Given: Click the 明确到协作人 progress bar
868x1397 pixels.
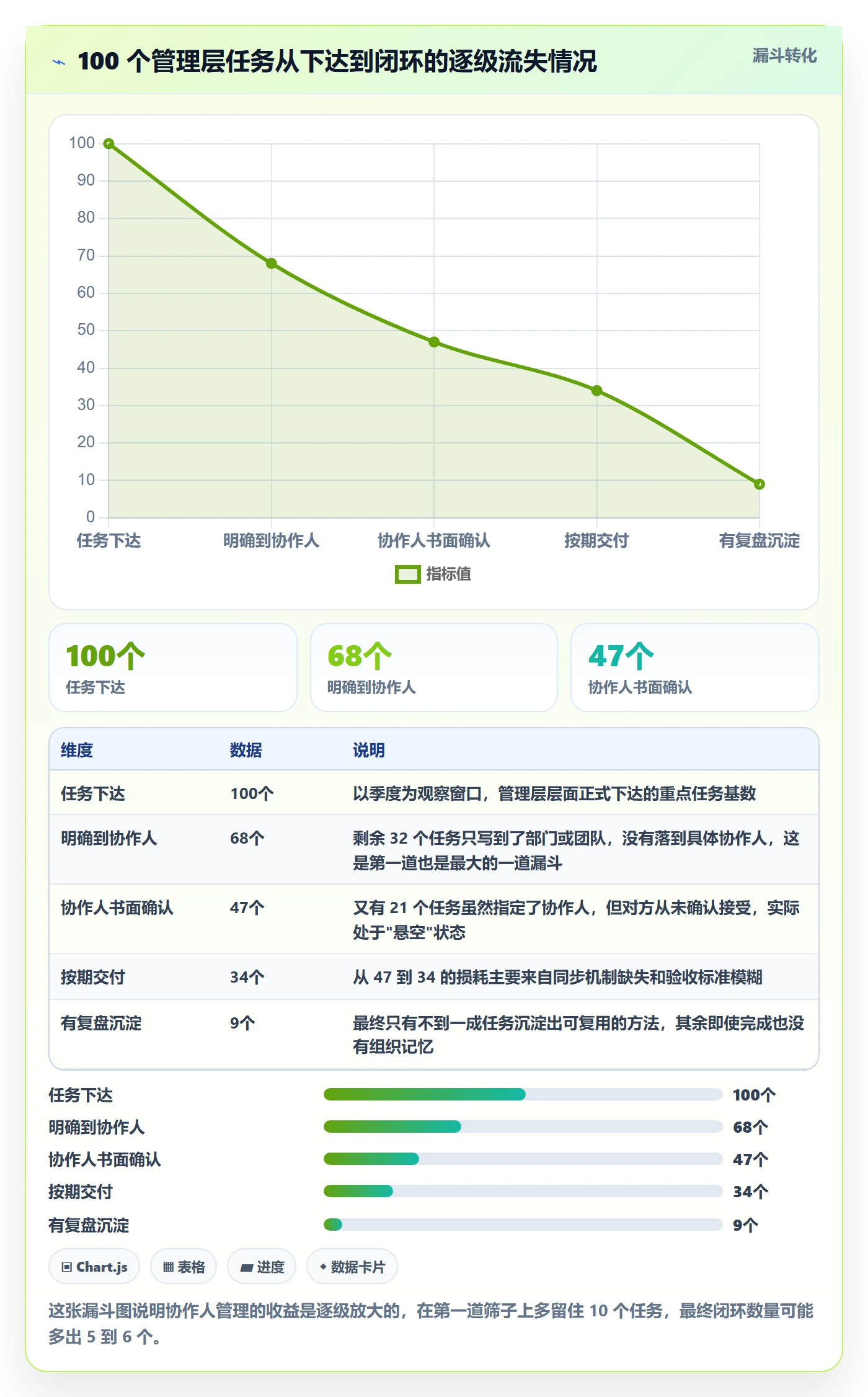Looking at the screenshot, I should pyautogui.click(x=523, y=1127).
